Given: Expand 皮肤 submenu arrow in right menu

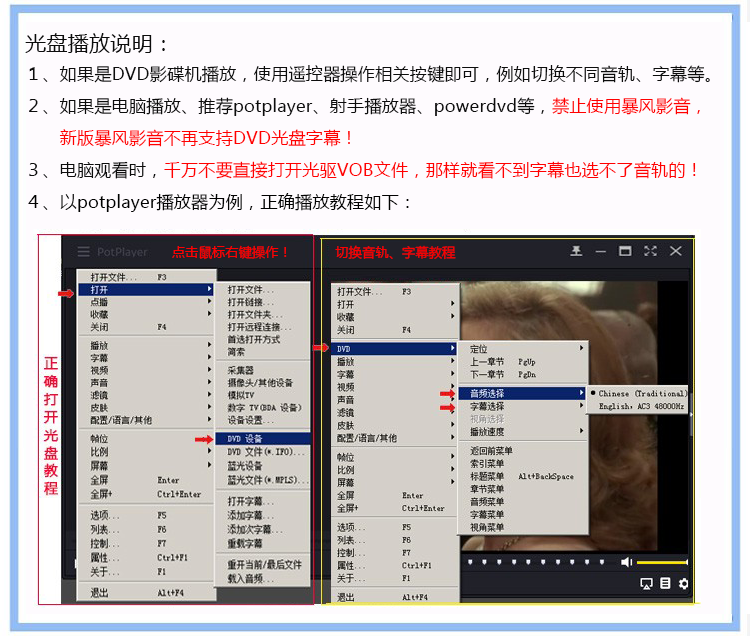Looking at the screenshot, I should 452,425.
